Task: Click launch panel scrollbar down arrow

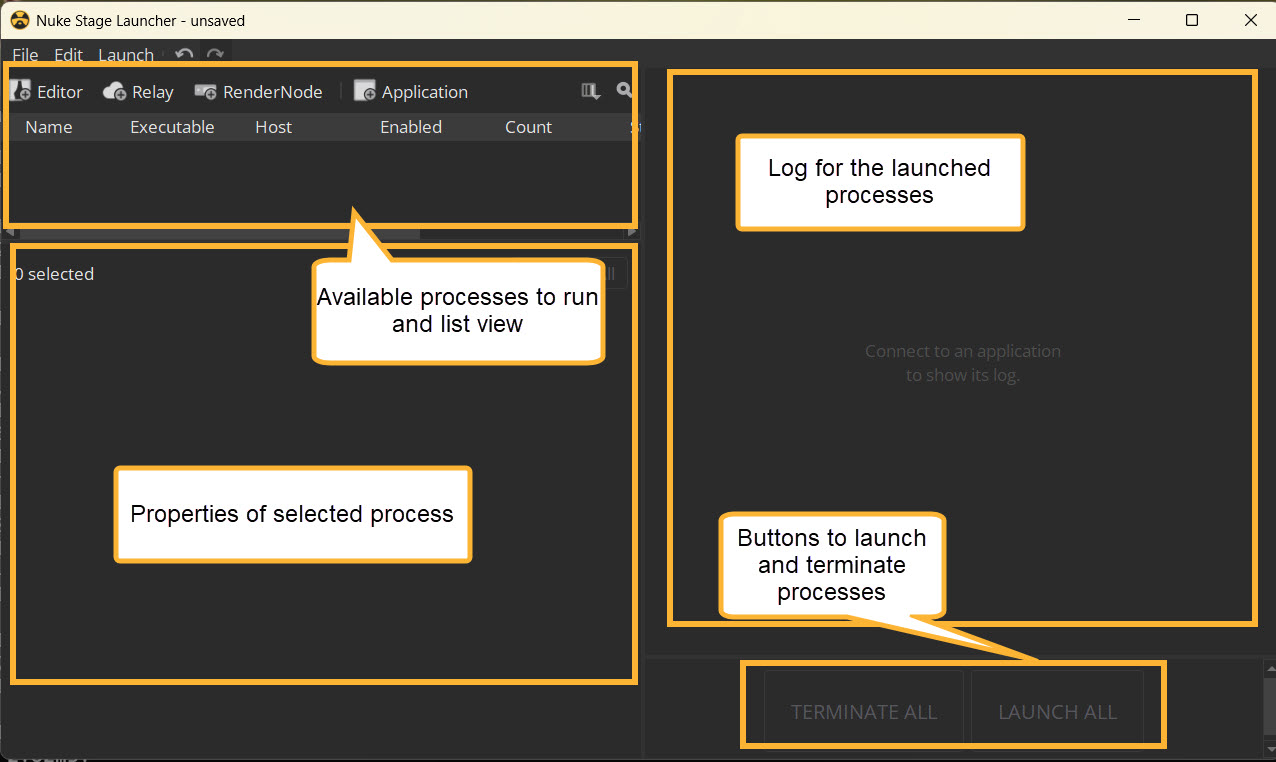Action: point(1270,747)
